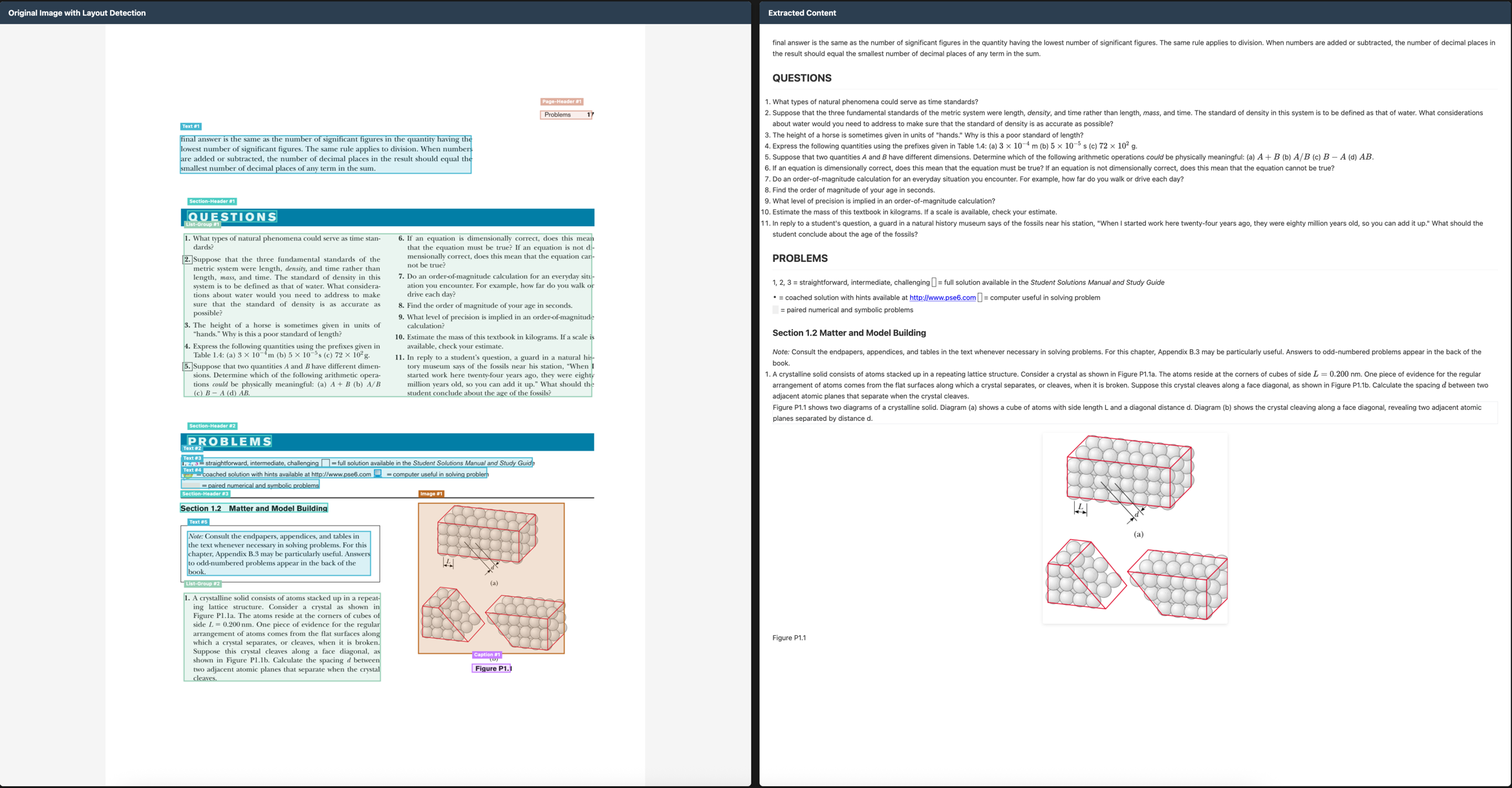Click the QUESTIONS heading in extracted content
This screenshot has height=788, width=1512.
pyautogui.click(x=802, y=78)
